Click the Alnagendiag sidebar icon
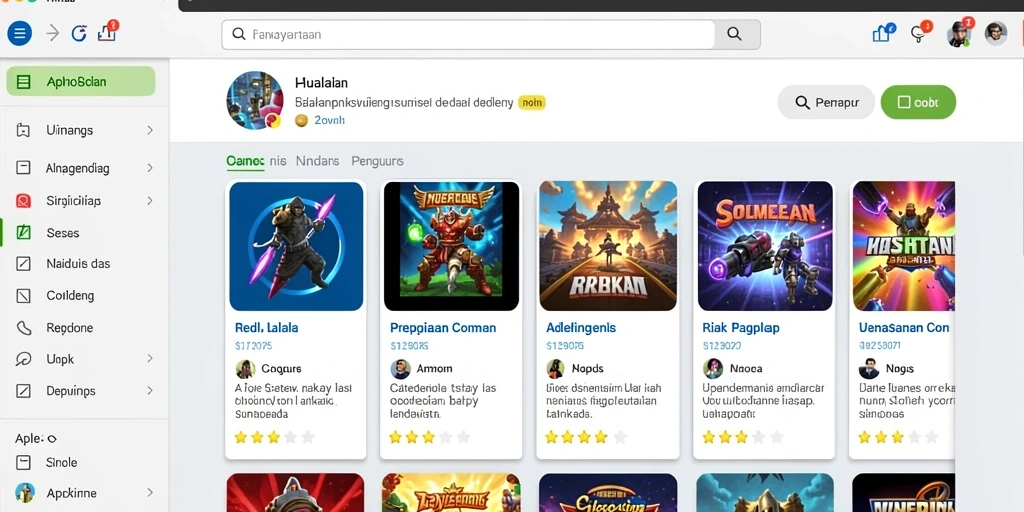The image size is (1024, 512). pyautogui.click(x=23, y=168)
